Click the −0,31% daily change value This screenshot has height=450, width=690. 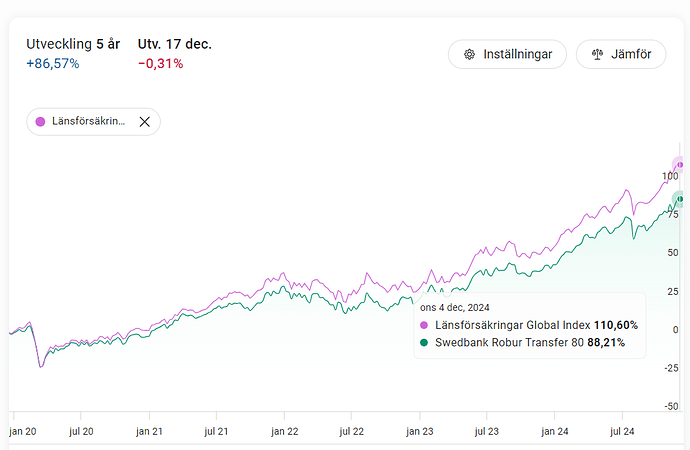tap(160, 64)
